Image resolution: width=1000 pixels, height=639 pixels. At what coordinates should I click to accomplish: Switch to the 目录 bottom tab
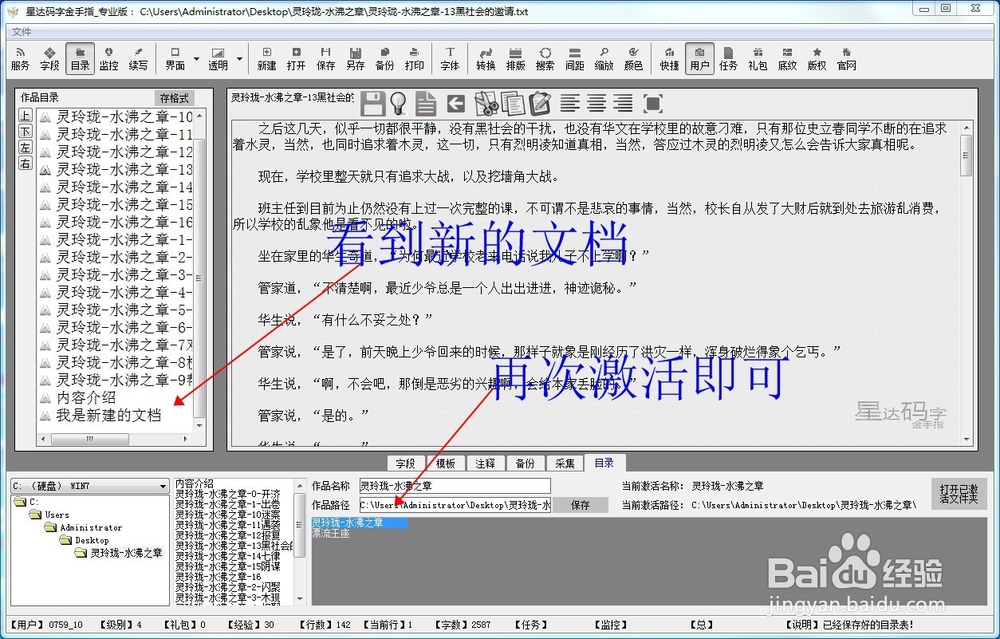coord(604,463)
